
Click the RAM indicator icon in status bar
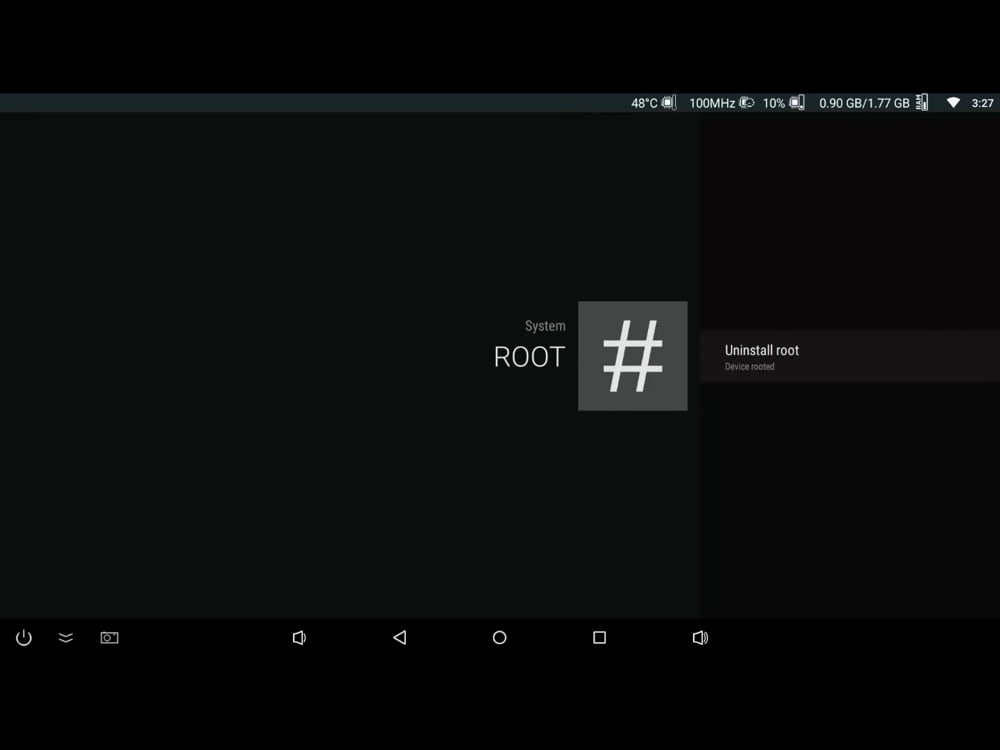tap(921, 102)
